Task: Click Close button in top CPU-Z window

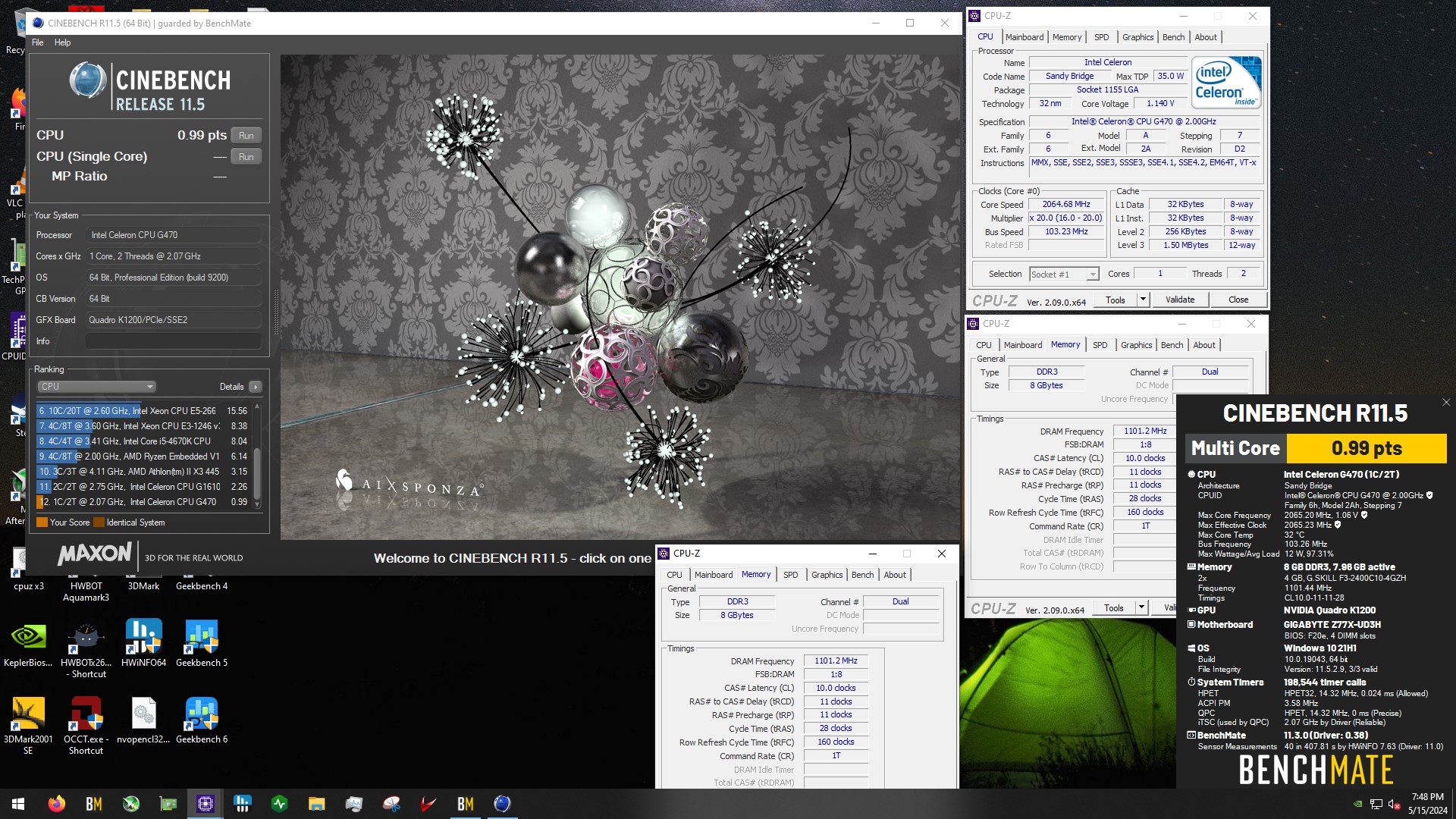Action: pos(1238,300)
